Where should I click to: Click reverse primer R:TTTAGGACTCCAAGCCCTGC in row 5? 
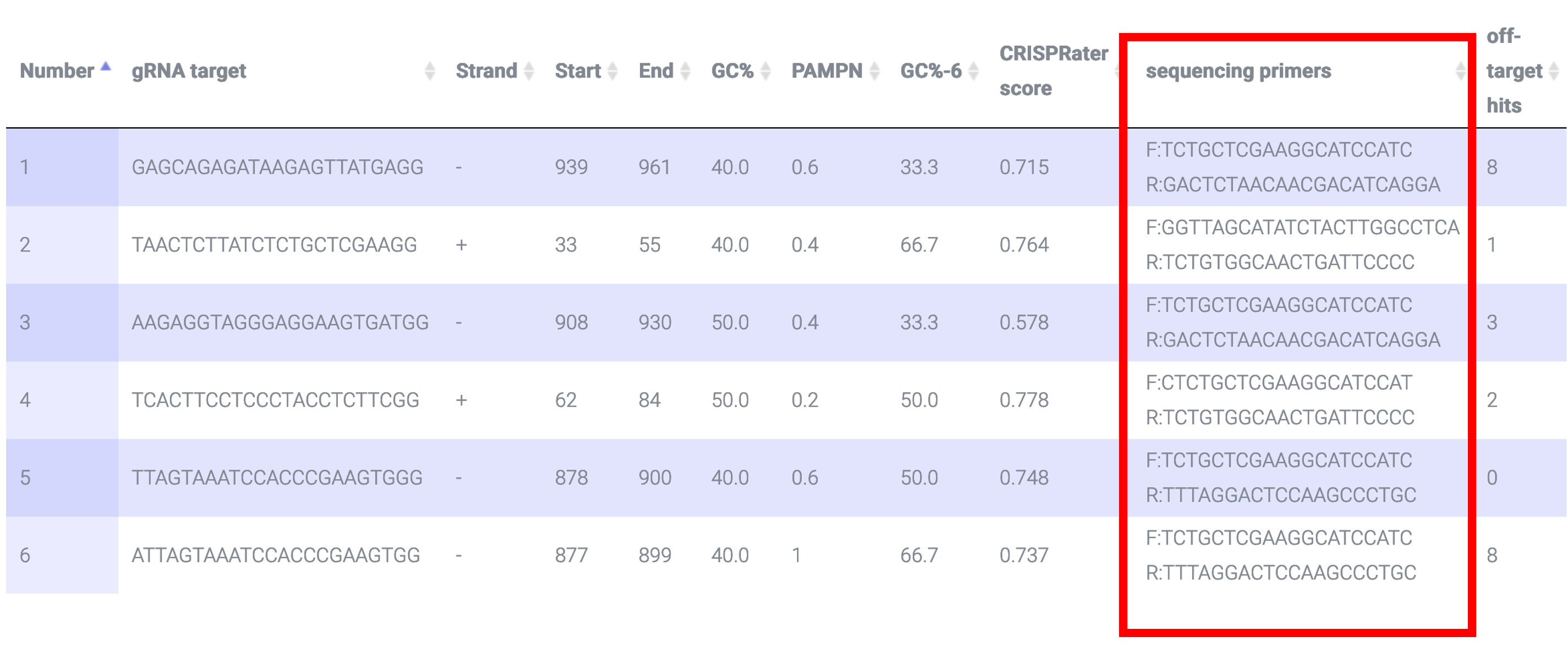[x=1281, y=496]
